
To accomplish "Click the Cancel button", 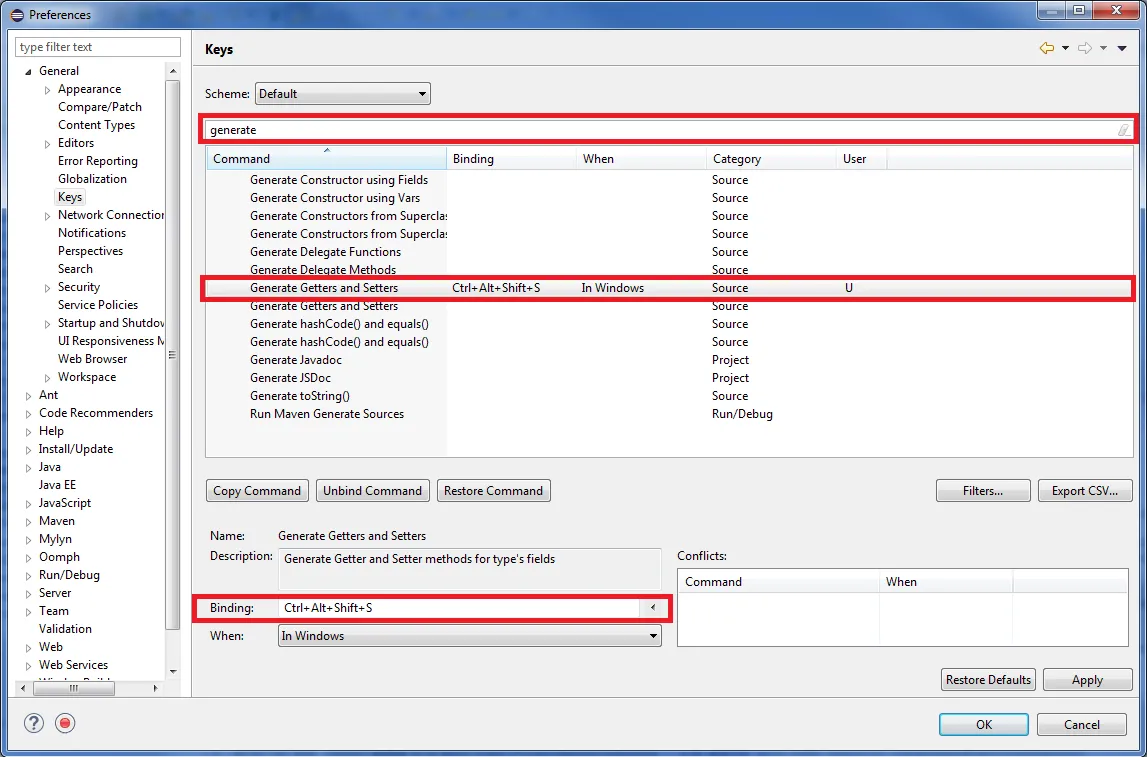I will [x=1081, y=724].
